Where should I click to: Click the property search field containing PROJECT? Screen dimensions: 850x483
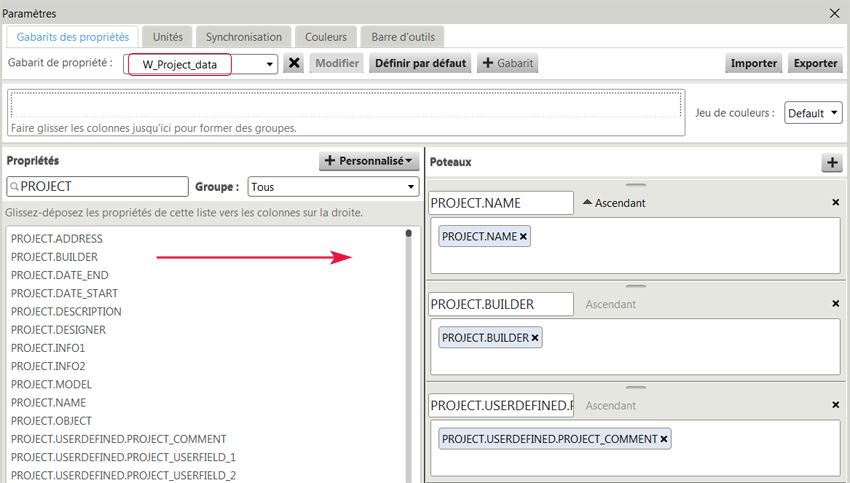click(100, 186)
